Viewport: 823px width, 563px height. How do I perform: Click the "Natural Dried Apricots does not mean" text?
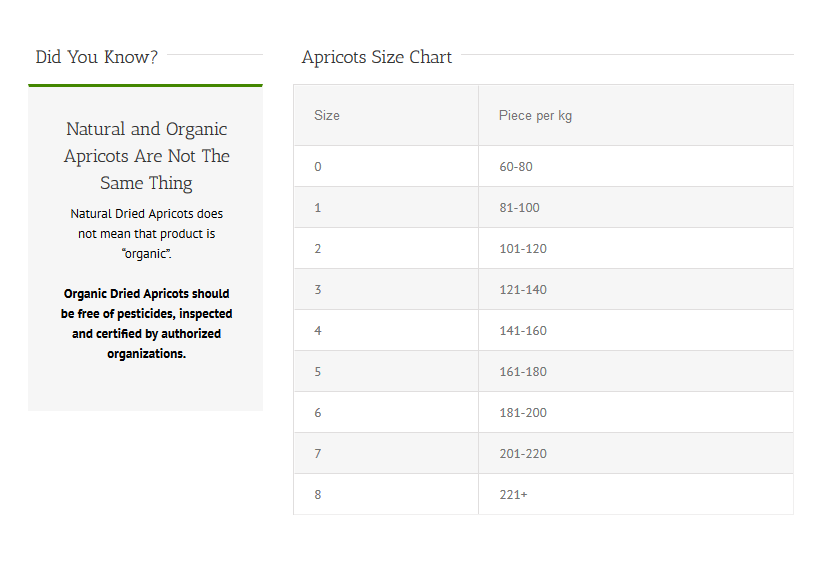point(146,233)
